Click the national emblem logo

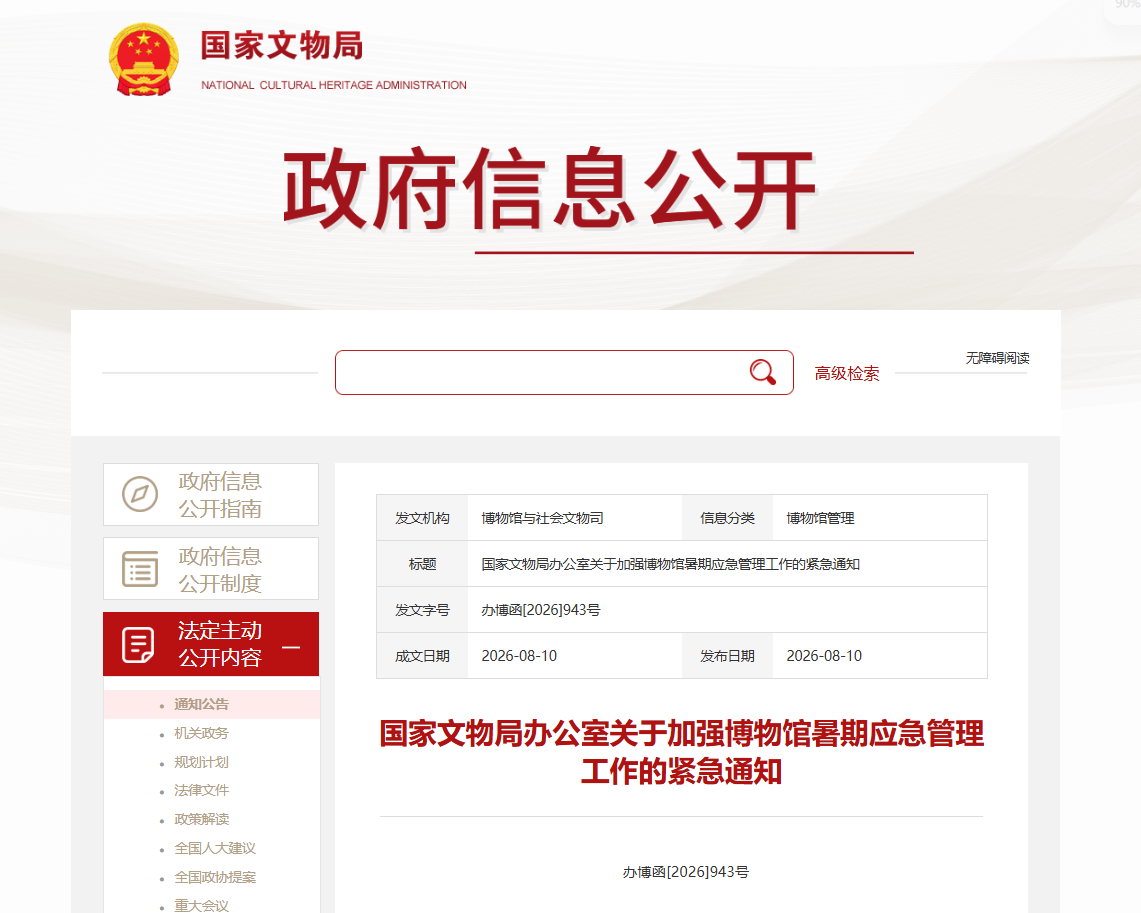pos(143,59)
